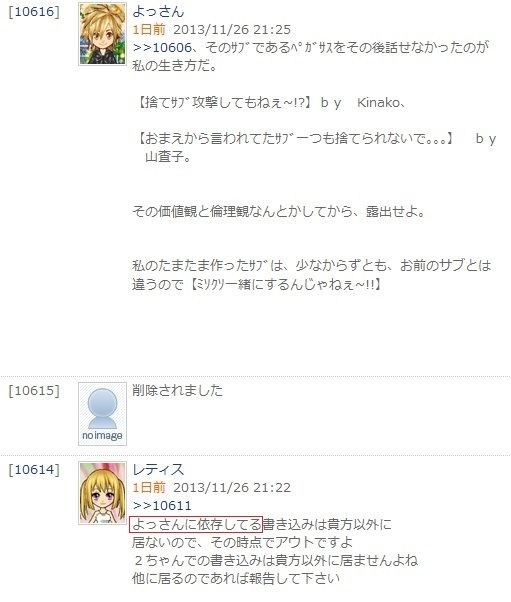The height and width of the screenshot is (602, 511).
Task: Click the name Kinako in the quote
Action: point(379,103)
